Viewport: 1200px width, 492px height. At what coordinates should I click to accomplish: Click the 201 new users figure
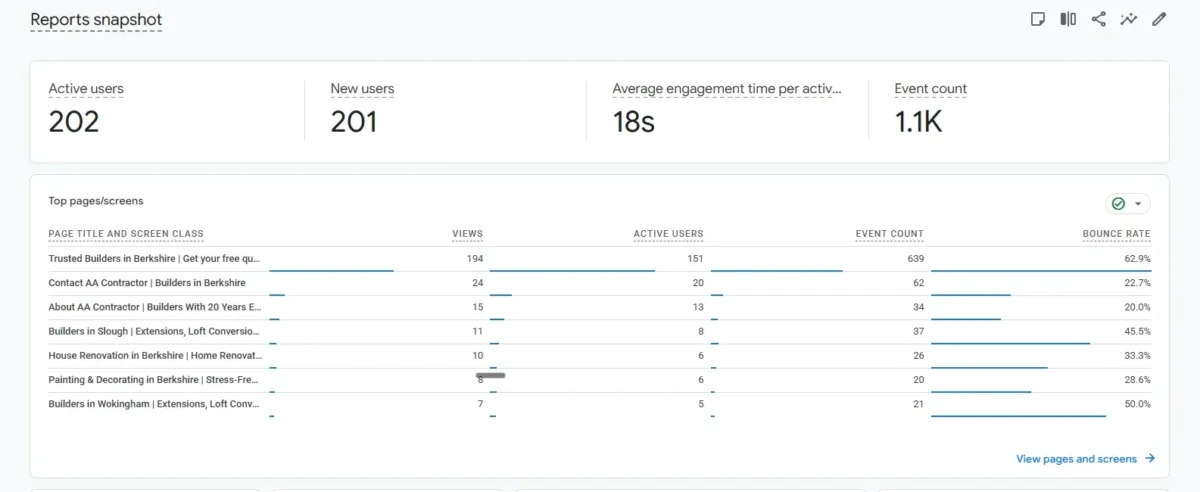point(354,122)
